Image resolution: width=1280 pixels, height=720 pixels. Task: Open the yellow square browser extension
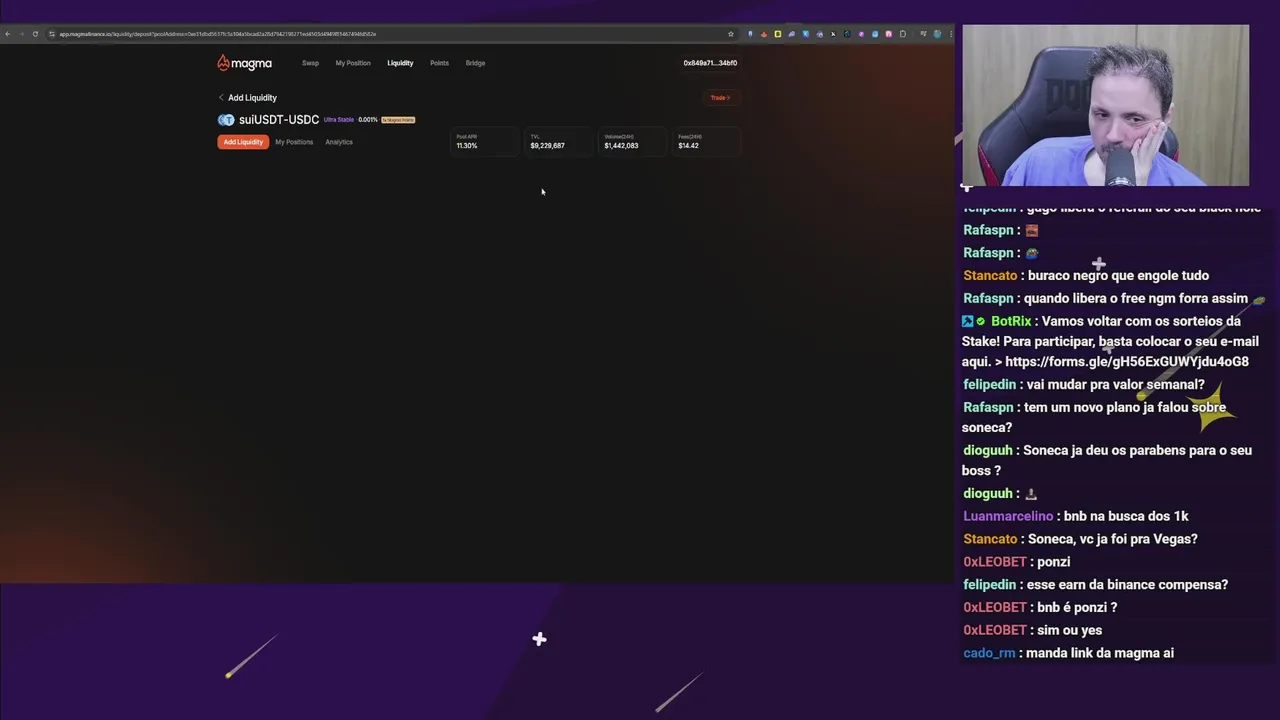[777, 34]
